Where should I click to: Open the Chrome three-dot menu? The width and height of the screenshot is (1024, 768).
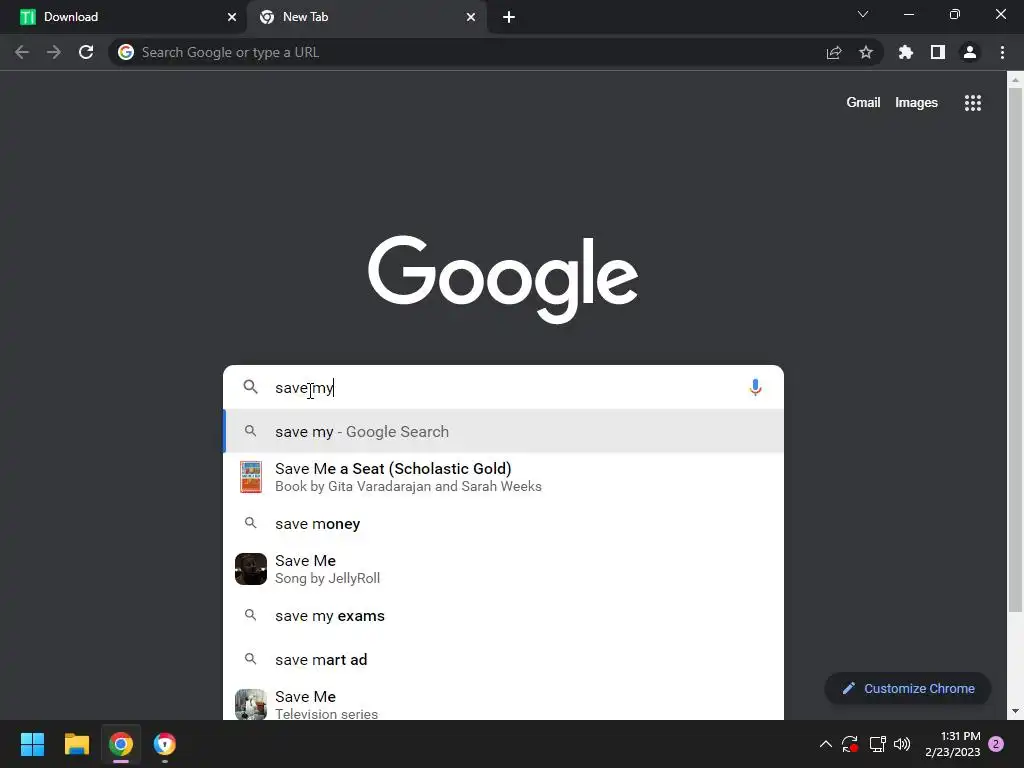click(1002, 52)
